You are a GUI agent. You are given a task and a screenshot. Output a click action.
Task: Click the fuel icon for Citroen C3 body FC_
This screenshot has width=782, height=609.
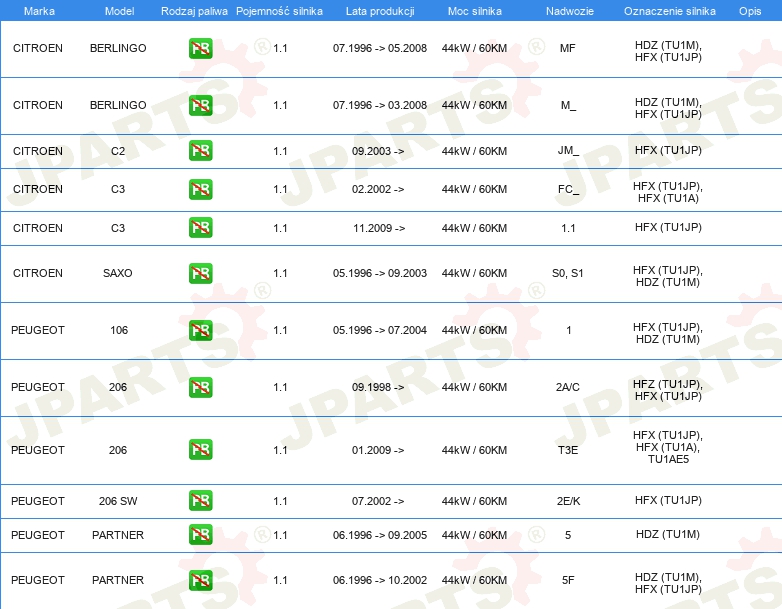pos(200,189)
